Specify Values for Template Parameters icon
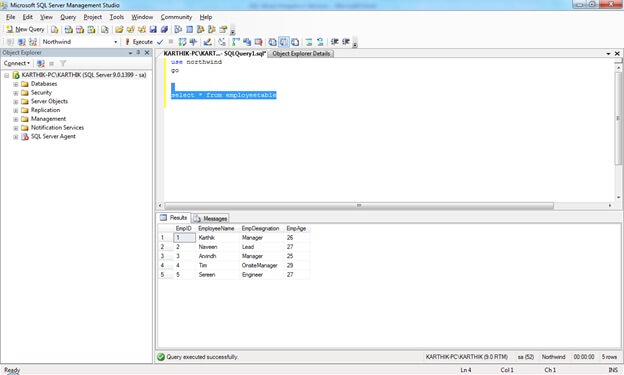624x375 pixels. coord(222,42)
